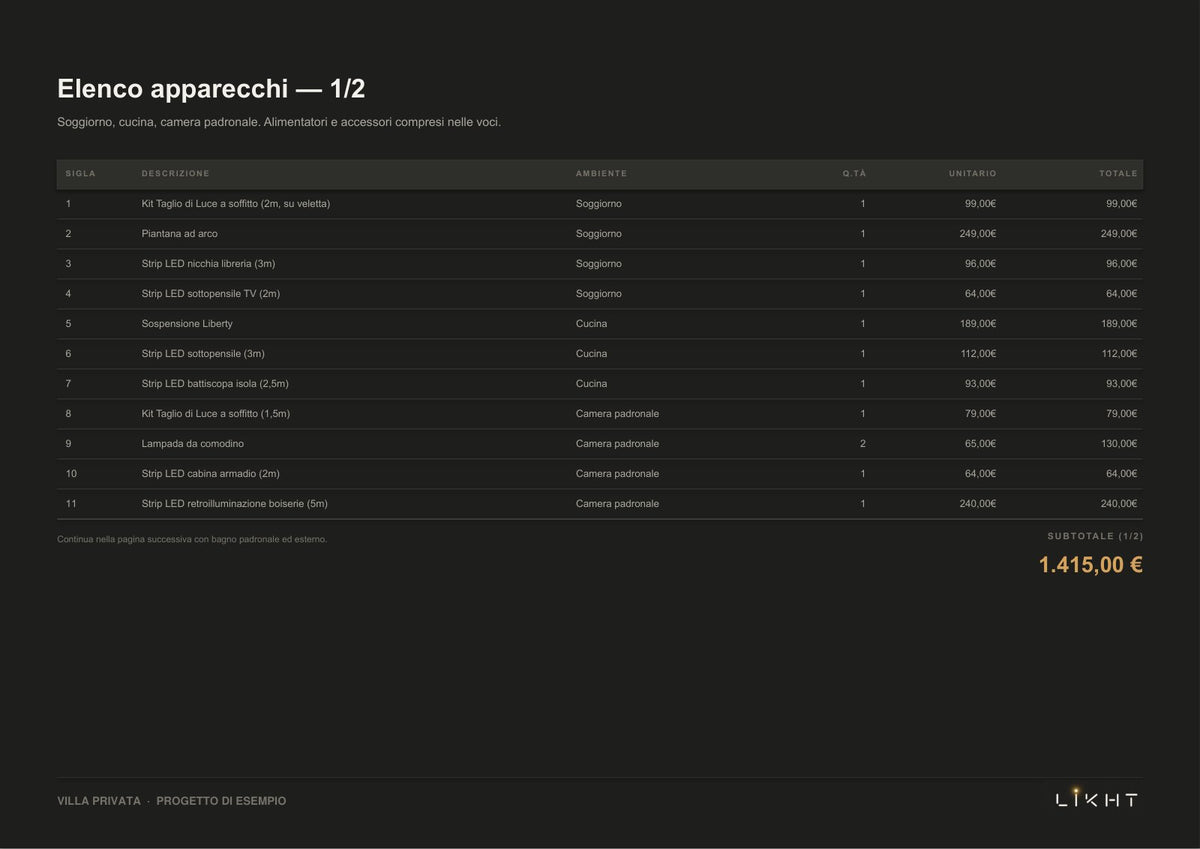
Task: Click 'Strip LED cabina armadio (2m)'
Action: point(211,474)
